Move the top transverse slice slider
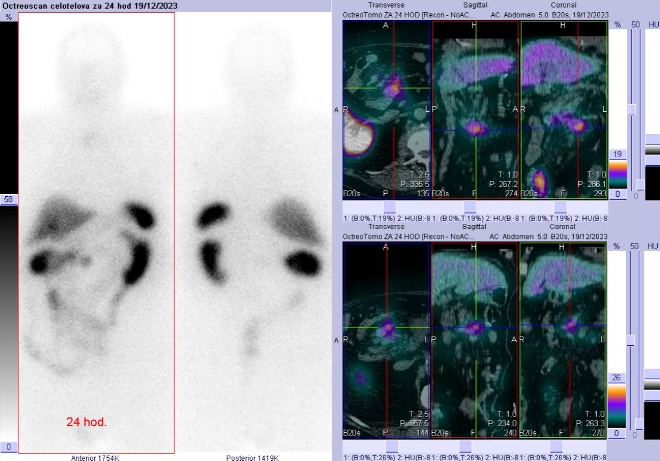 click(x=390, y=207)
